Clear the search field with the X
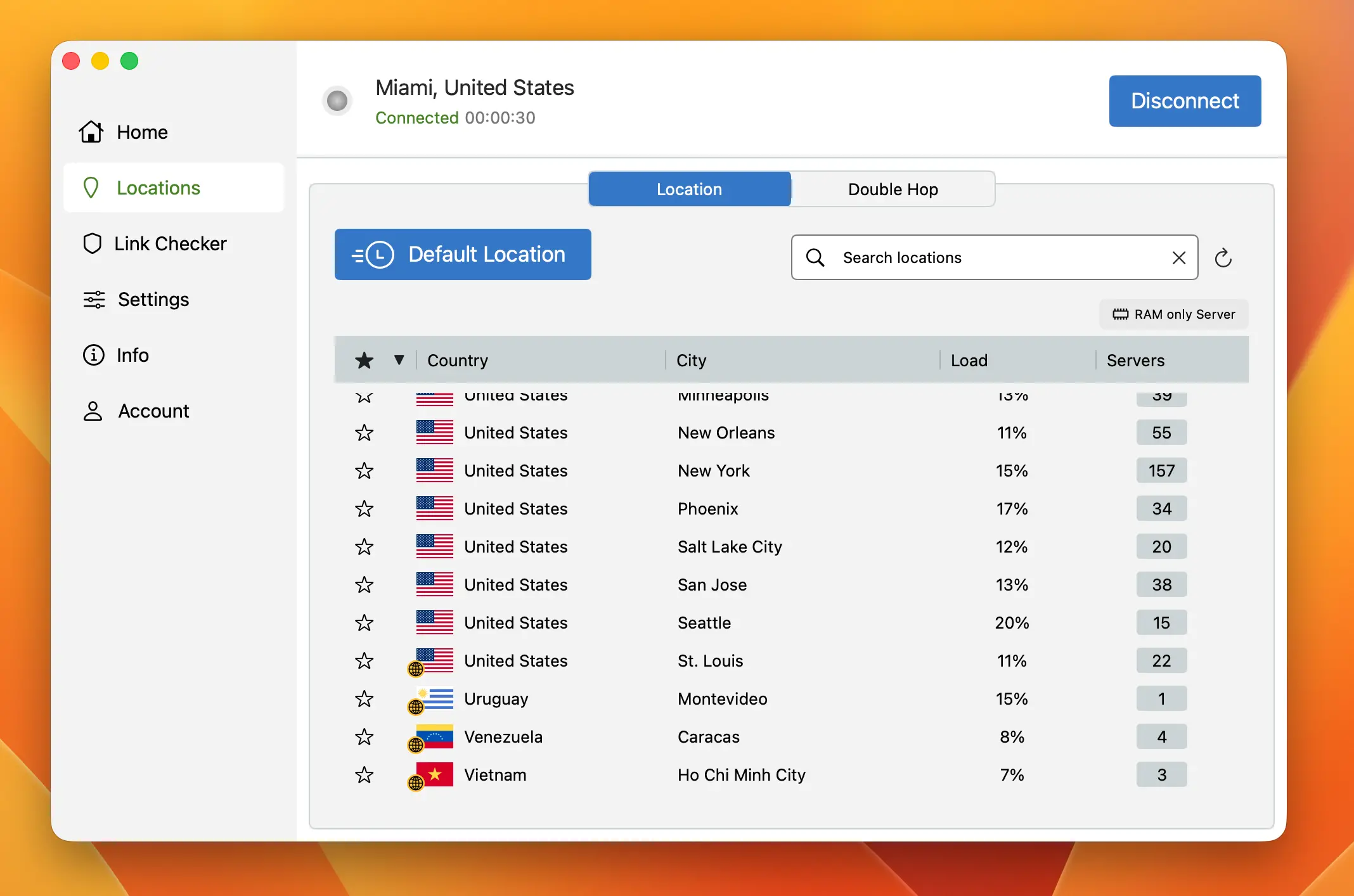The height and width of the screenshot is (896, 1354). (x=1179, y=257)
